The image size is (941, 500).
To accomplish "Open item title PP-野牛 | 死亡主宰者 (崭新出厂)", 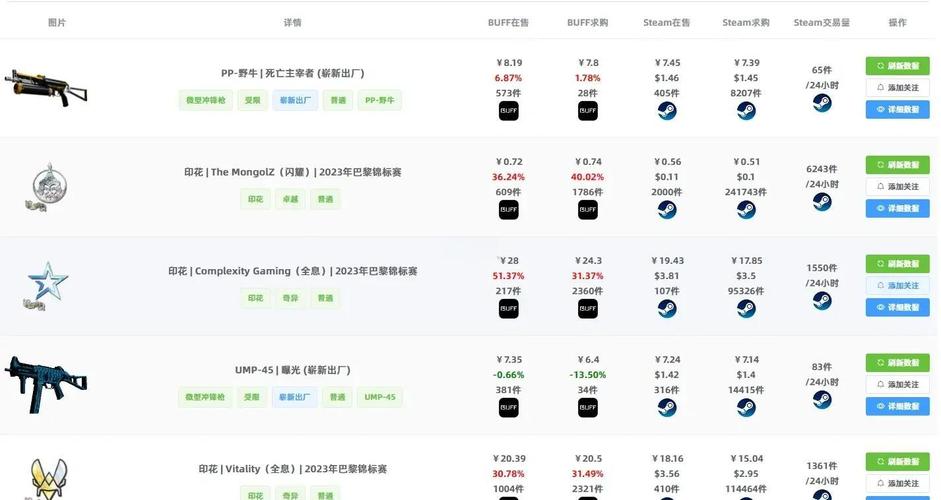I will point(292,73).
